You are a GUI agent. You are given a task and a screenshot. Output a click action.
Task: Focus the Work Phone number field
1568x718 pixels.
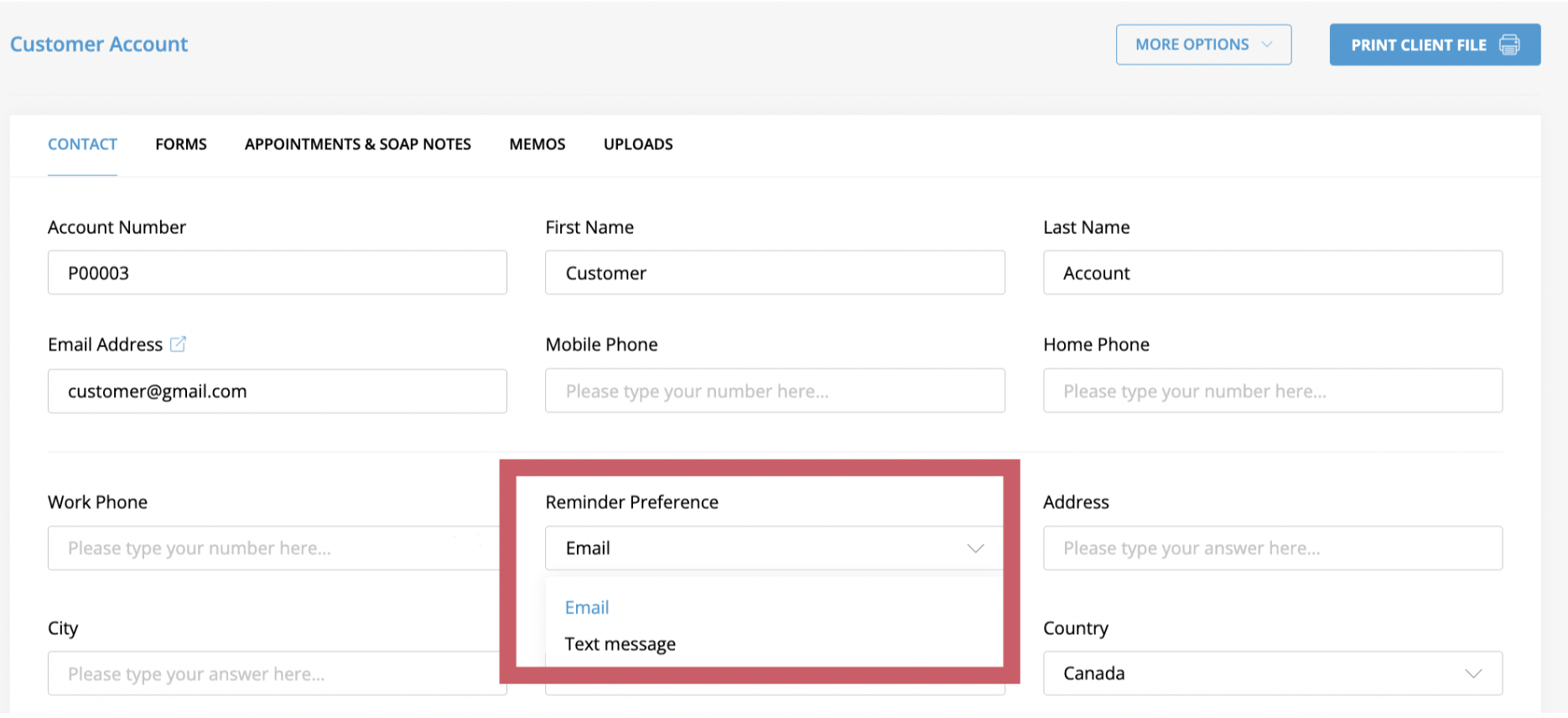(x=274, y=548)
